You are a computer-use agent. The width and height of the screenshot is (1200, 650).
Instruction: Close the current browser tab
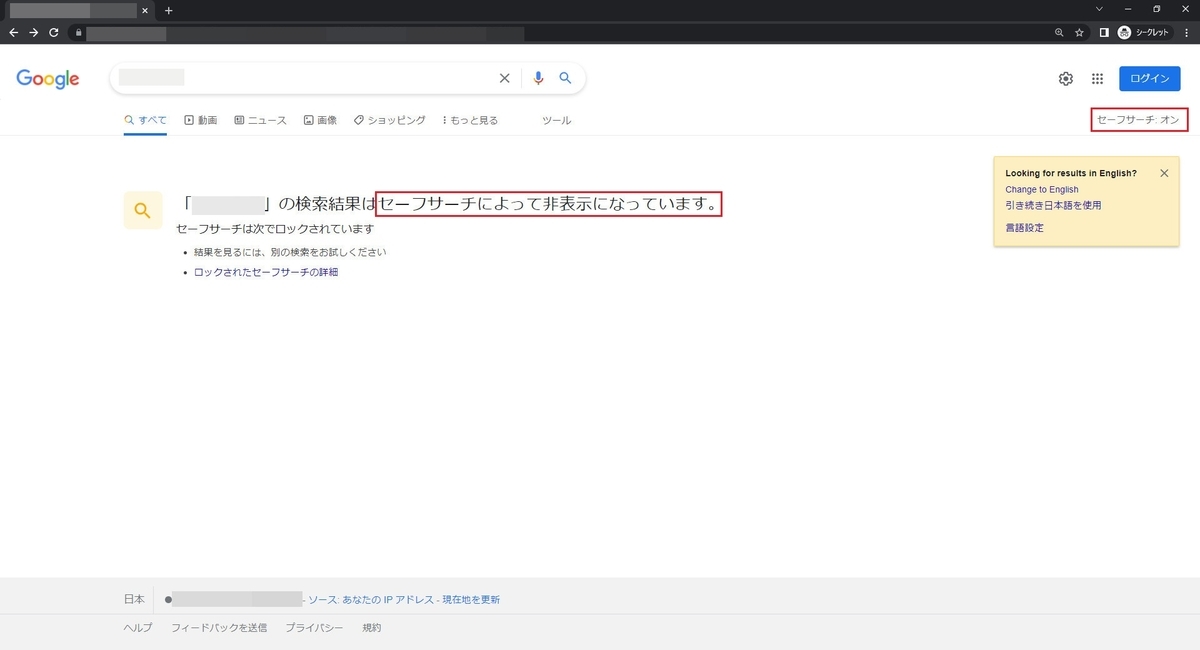(x=145, y=10)
